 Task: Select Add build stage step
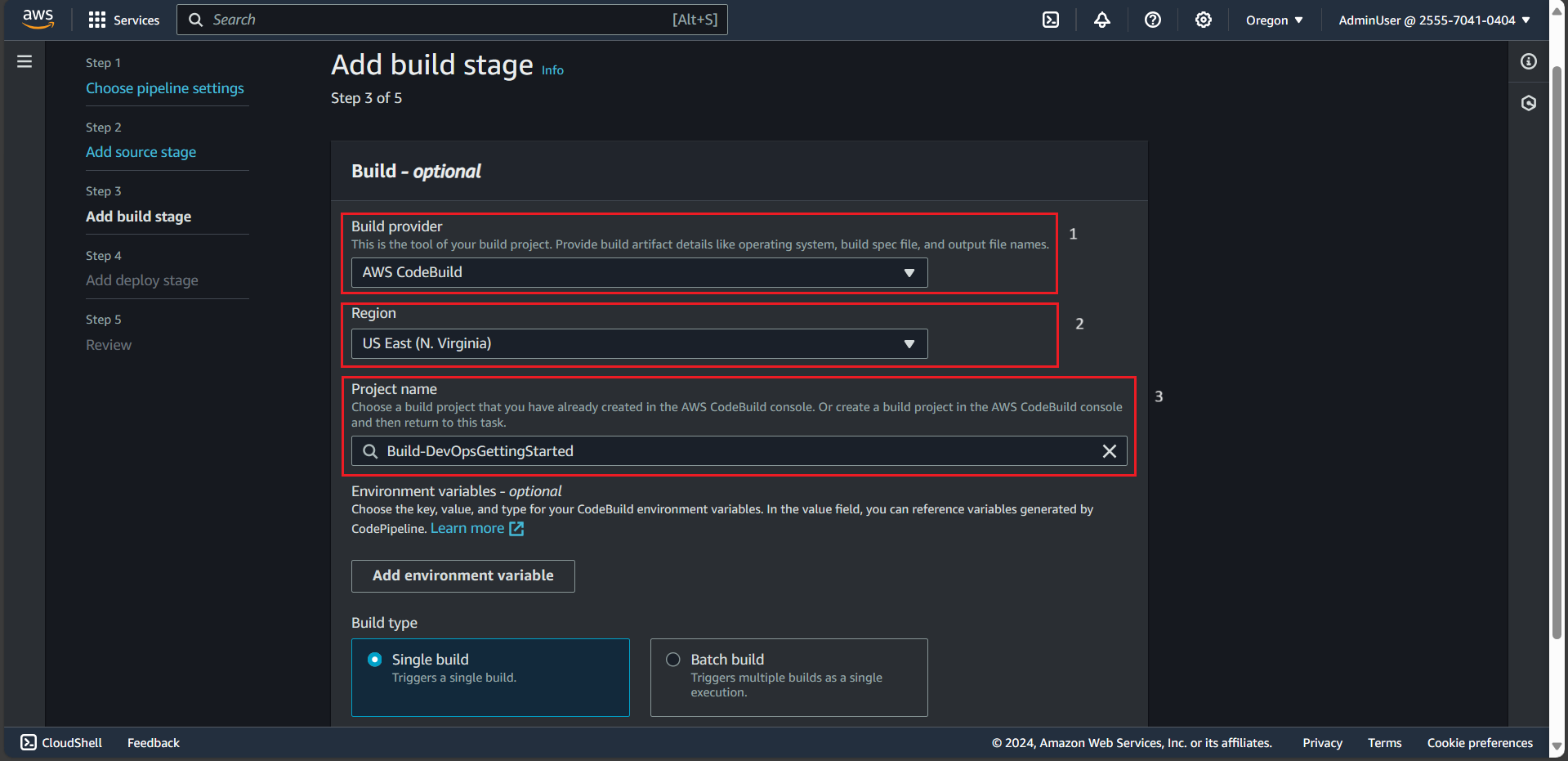(x=138, y=217)
